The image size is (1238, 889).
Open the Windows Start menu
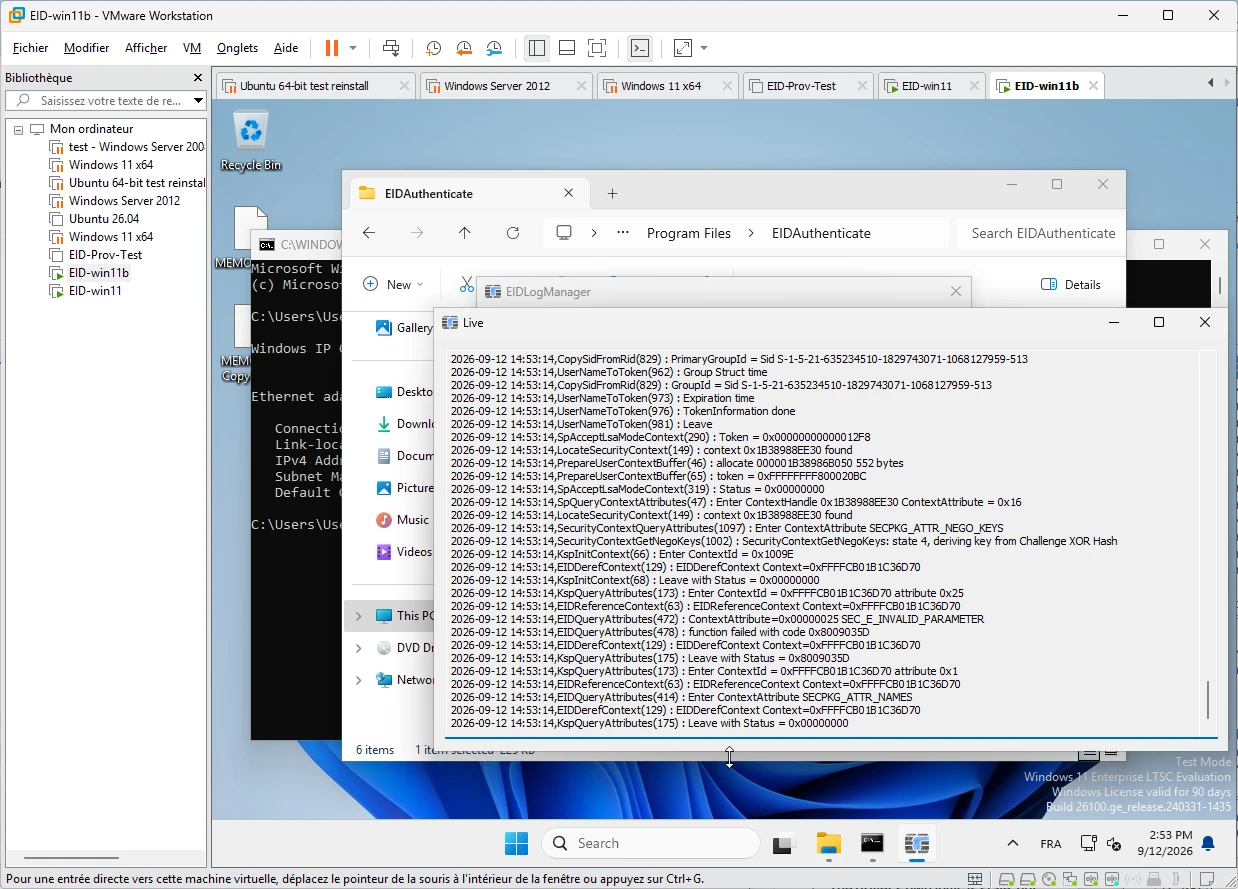[516, 844]
